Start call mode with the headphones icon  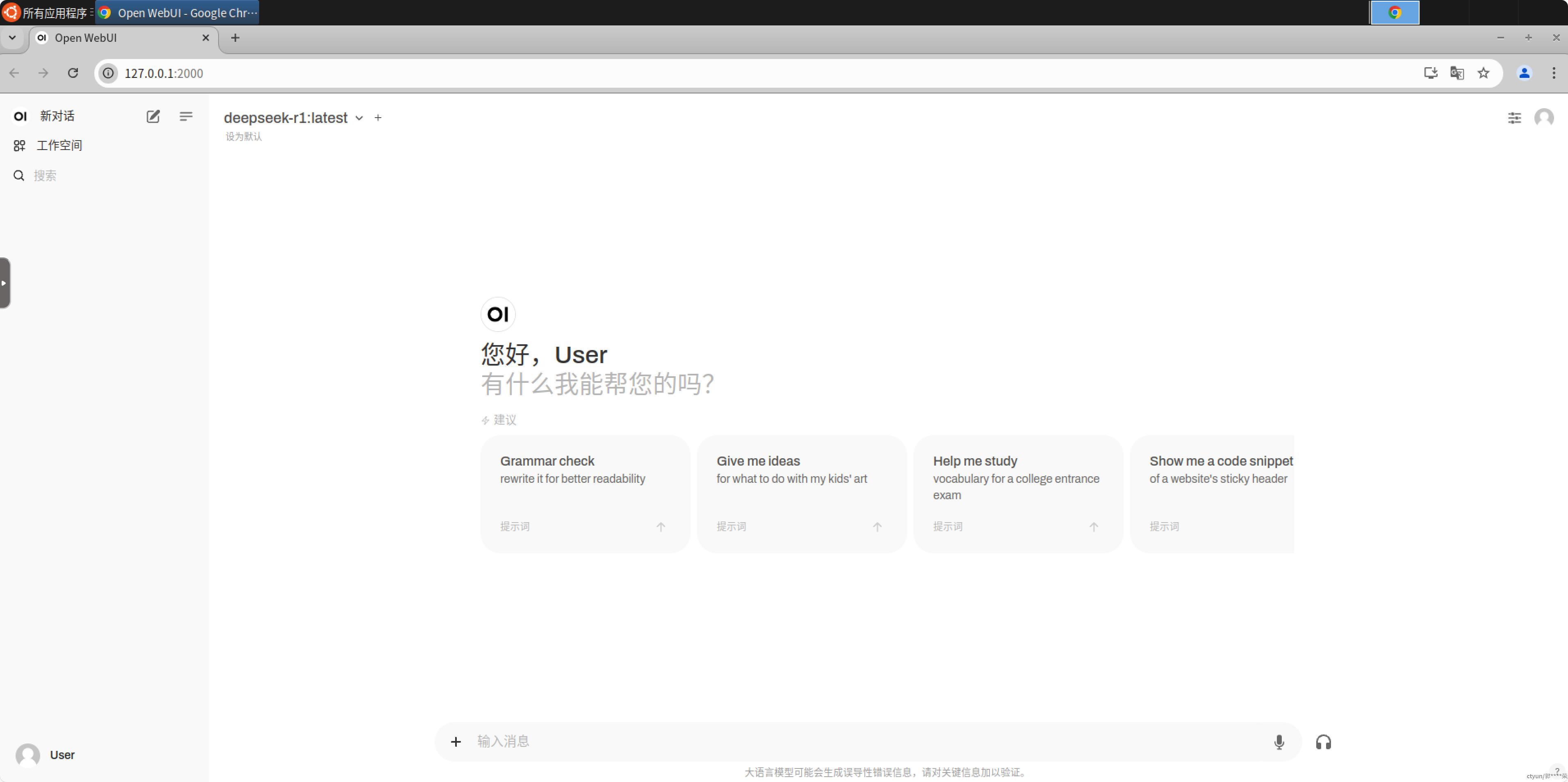1323,742
